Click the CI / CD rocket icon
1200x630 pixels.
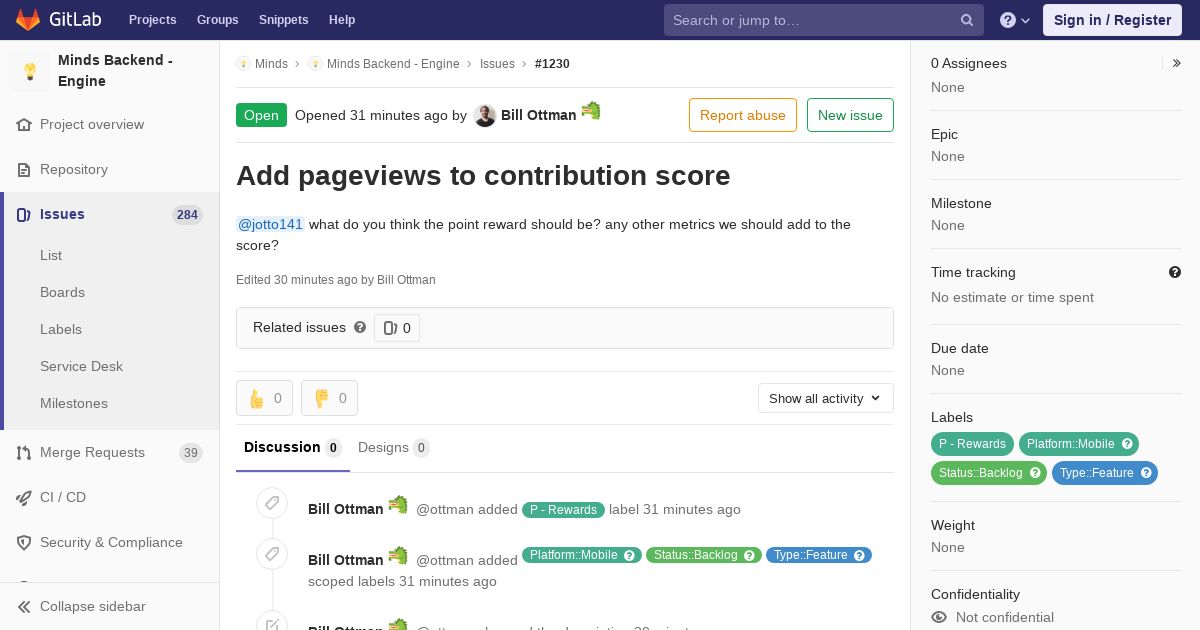[x=24, y=498]
